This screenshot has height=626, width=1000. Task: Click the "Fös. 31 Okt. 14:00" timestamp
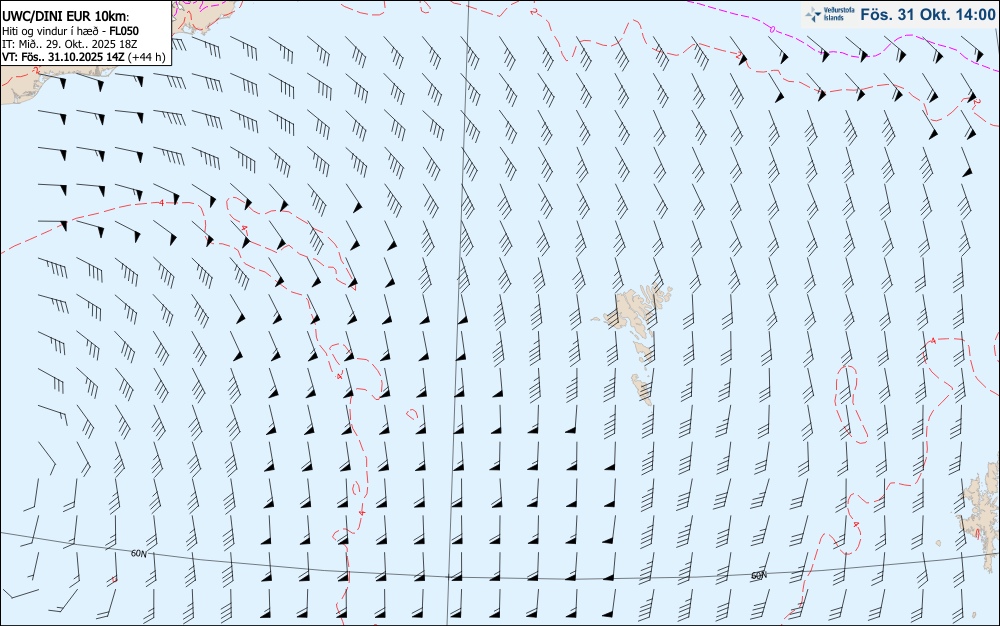(927, 14)
